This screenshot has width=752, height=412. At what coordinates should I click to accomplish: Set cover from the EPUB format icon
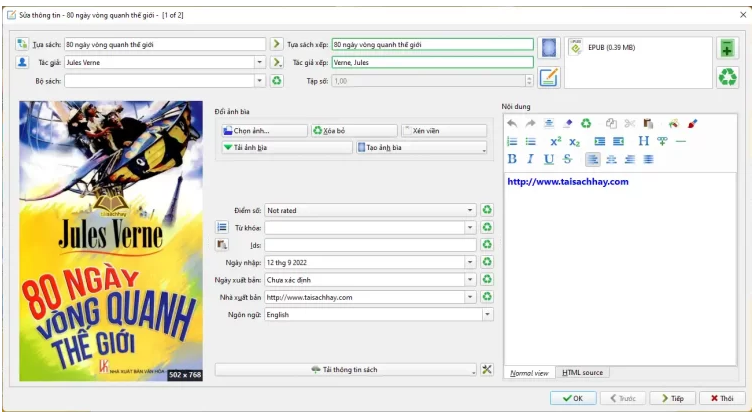[549, 48]
